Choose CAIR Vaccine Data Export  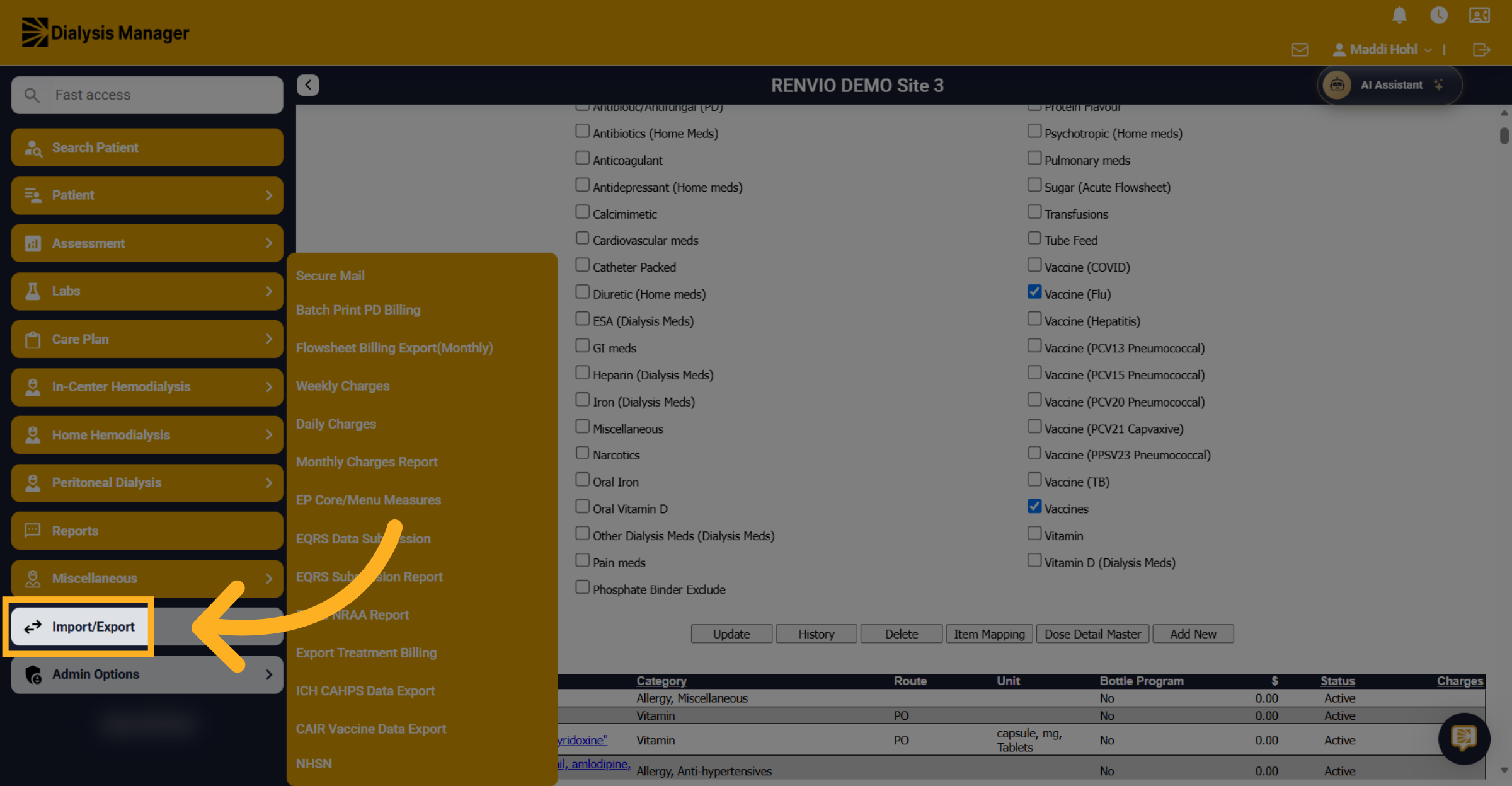click(x=371, y=729)
